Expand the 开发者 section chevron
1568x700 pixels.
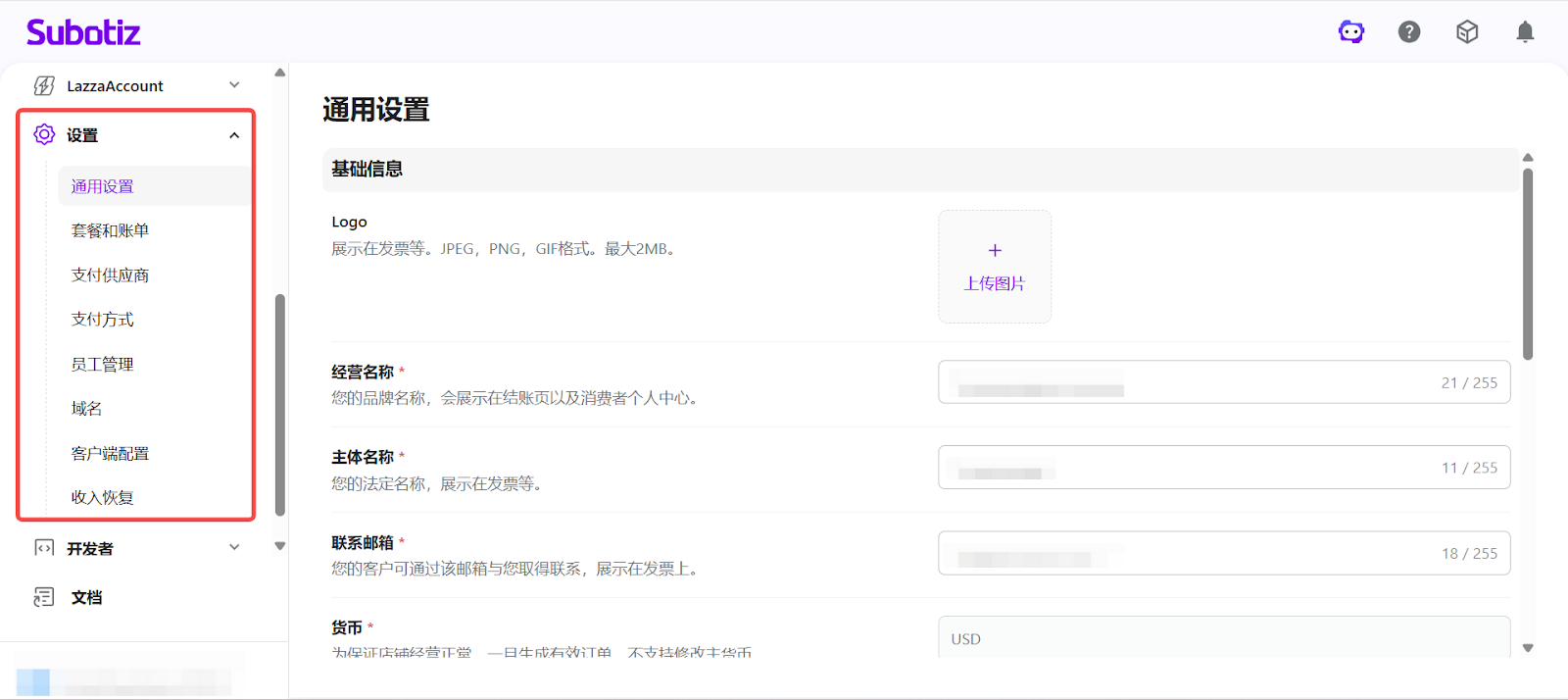234,548
